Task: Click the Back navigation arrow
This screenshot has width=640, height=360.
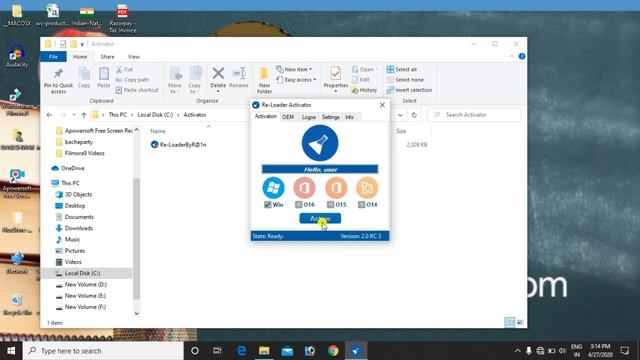Action: (49, 115)
